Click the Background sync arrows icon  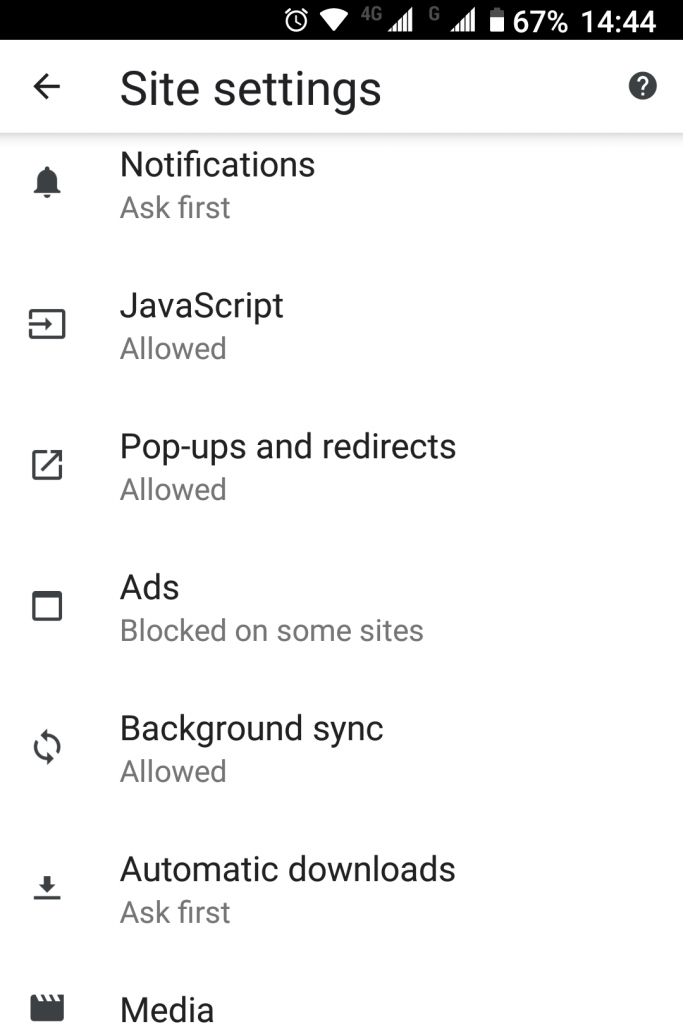pyautogui.click(x=45, y=747)
